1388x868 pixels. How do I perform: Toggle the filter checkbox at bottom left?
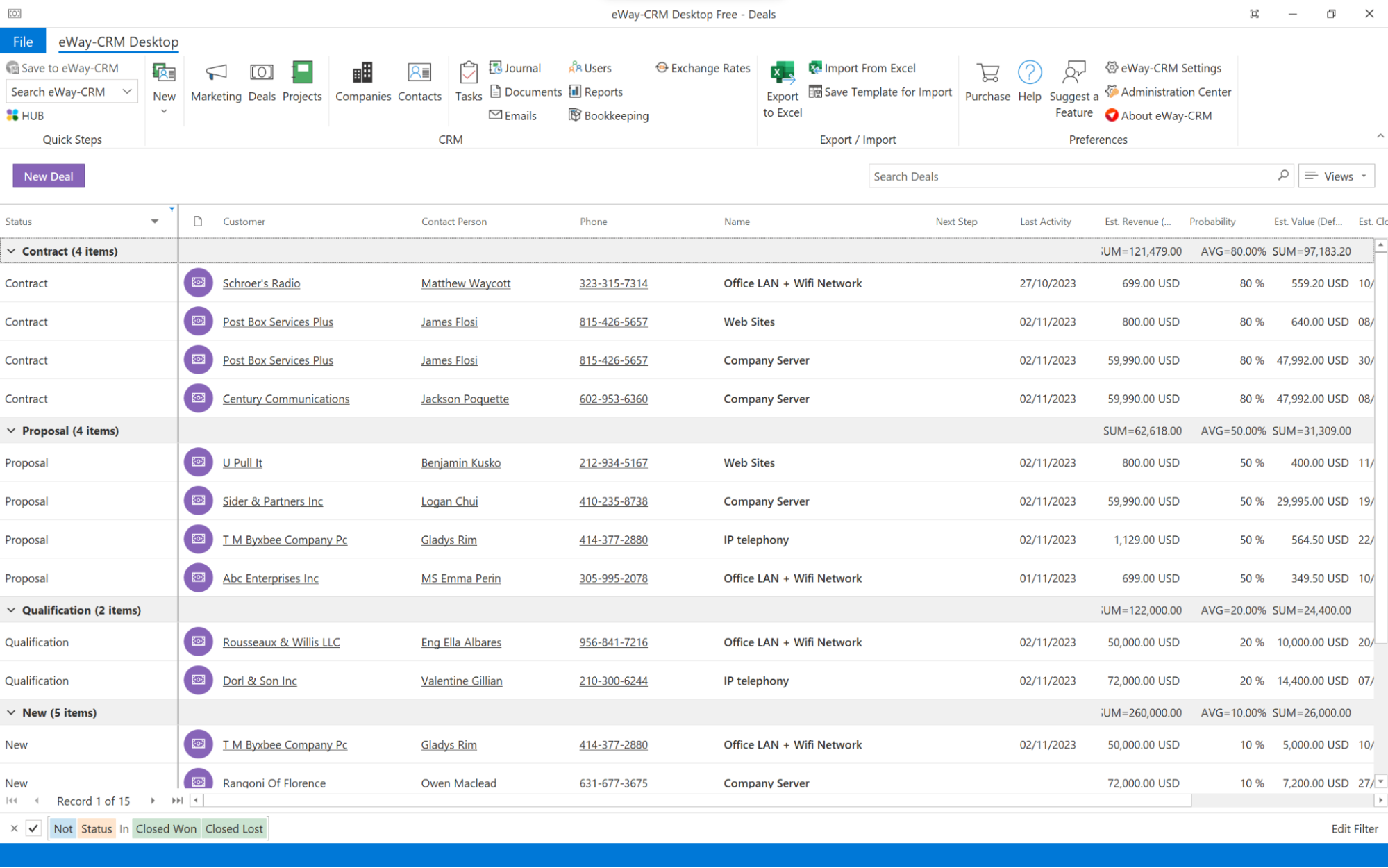(33, 828)
